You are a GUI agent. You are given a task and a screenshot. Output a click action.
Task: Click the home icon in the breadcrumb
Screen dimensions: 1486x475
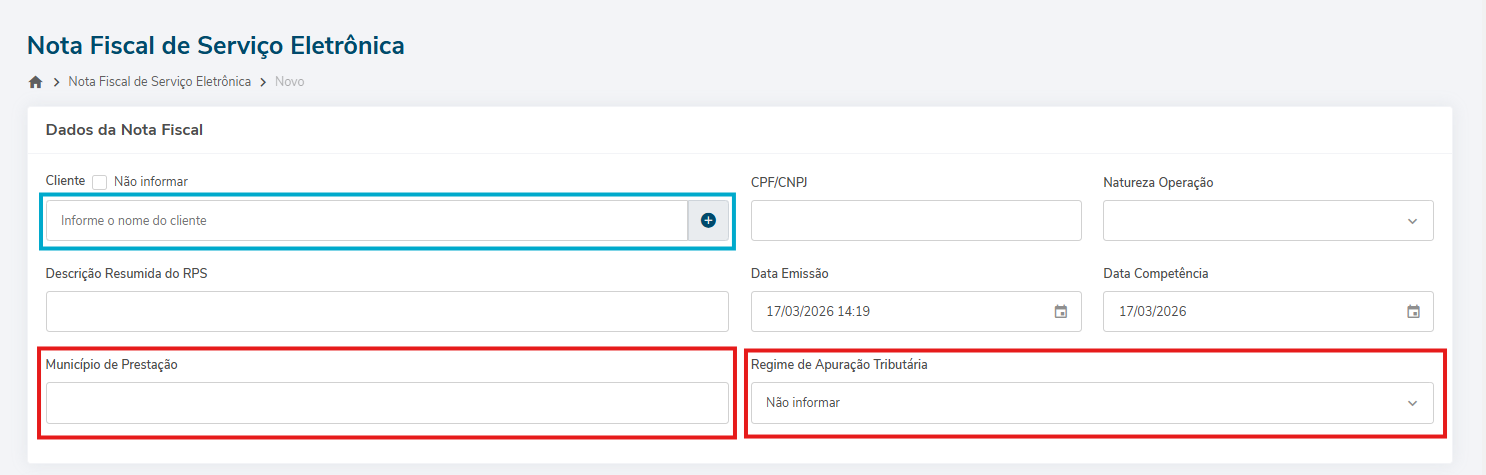(36, 82)
